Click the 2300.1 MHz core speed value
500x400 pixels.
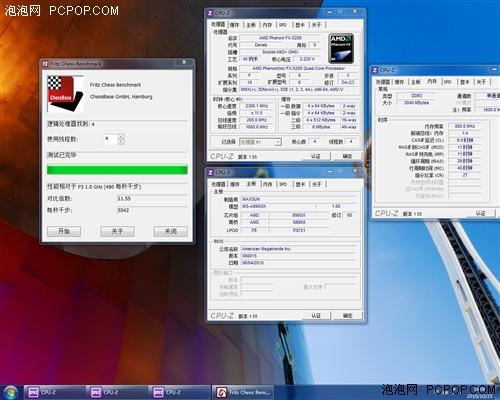(257, 106)
